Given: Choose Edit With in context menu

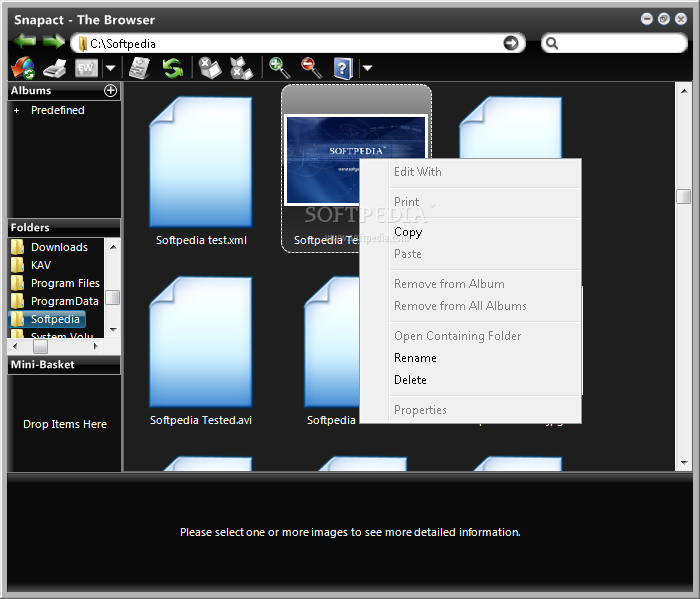Looking at the screenshot, I should coord(471,172).
